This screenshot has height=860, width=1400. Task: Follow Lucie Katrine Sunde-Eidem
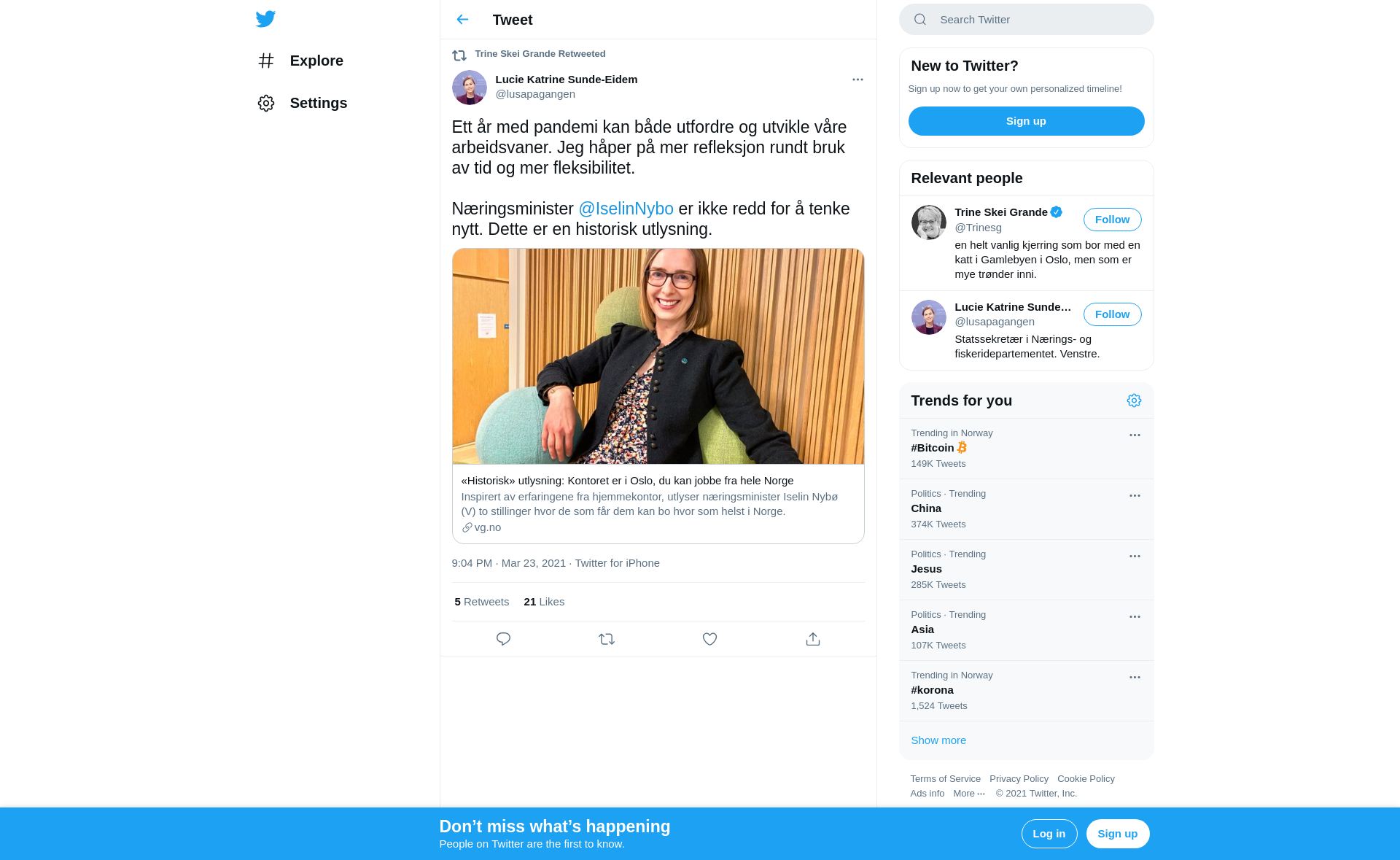[1113, 314]
